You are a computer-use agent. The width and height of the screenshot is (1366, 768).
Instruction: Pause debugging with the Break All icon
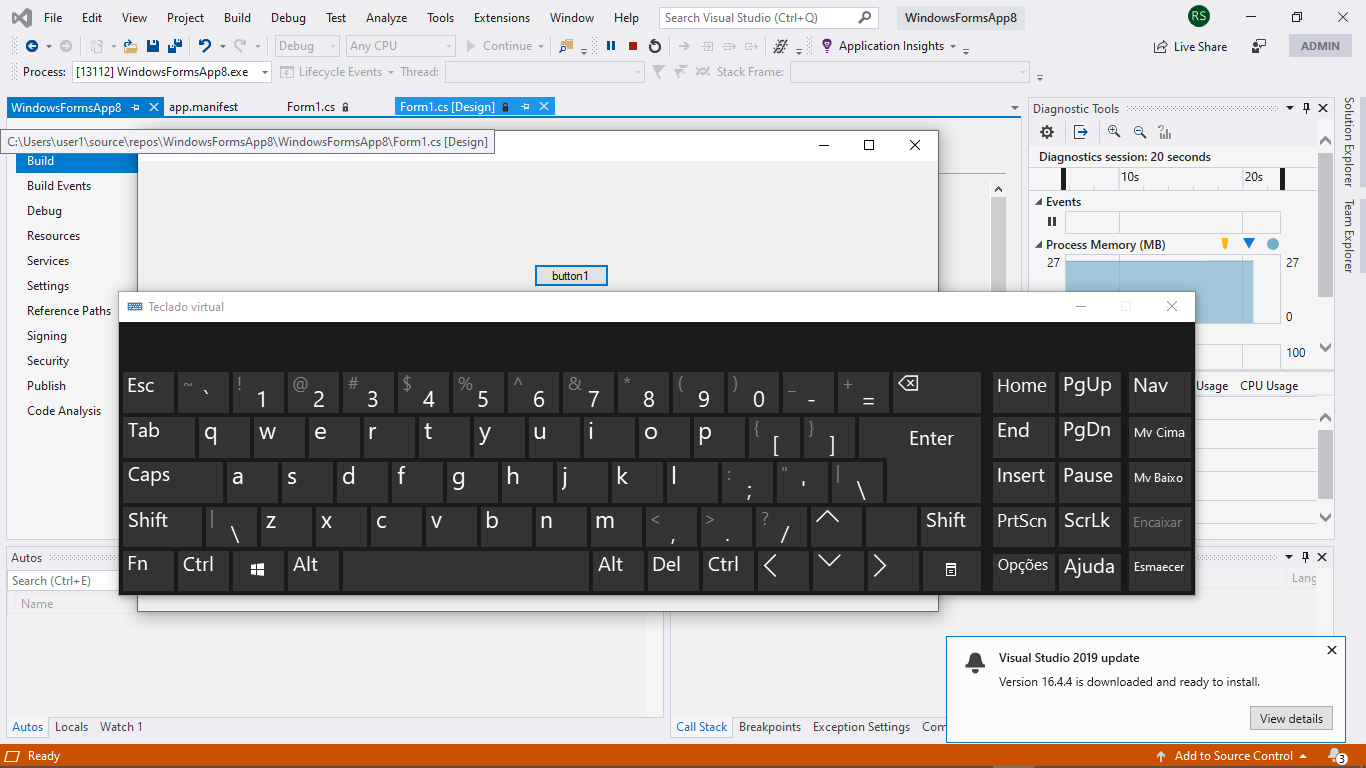611,46
